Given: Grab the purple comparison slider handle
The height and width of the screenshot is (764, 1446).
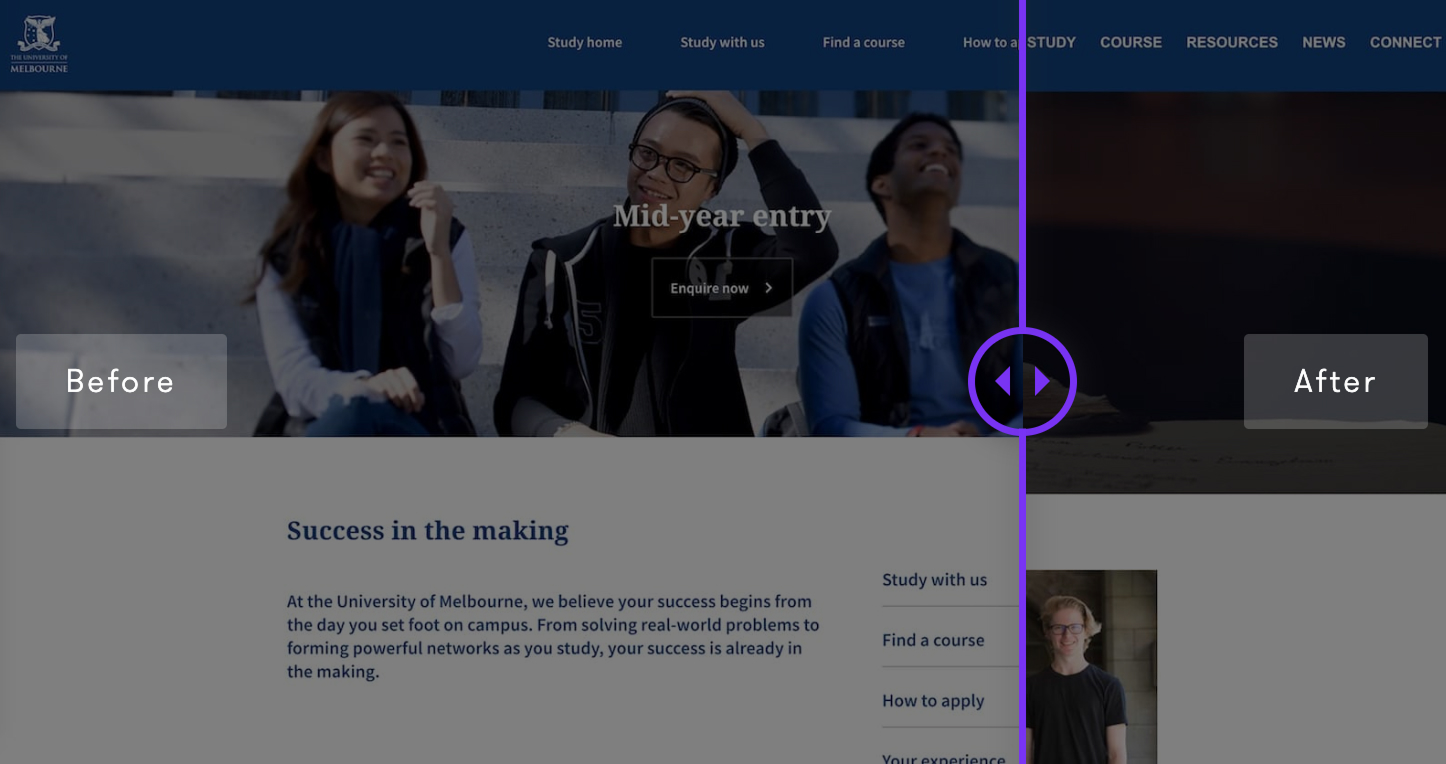Looking at the screenshot, I should coord(1022,381).
